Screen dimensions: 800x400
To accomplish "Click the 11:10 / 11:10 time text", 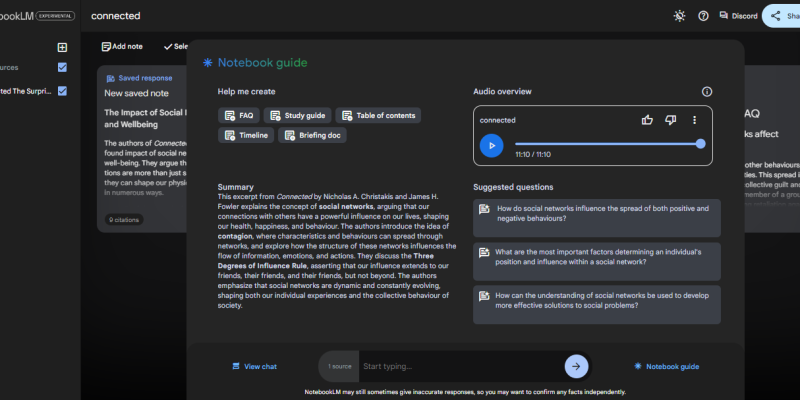I will (533, 154).
